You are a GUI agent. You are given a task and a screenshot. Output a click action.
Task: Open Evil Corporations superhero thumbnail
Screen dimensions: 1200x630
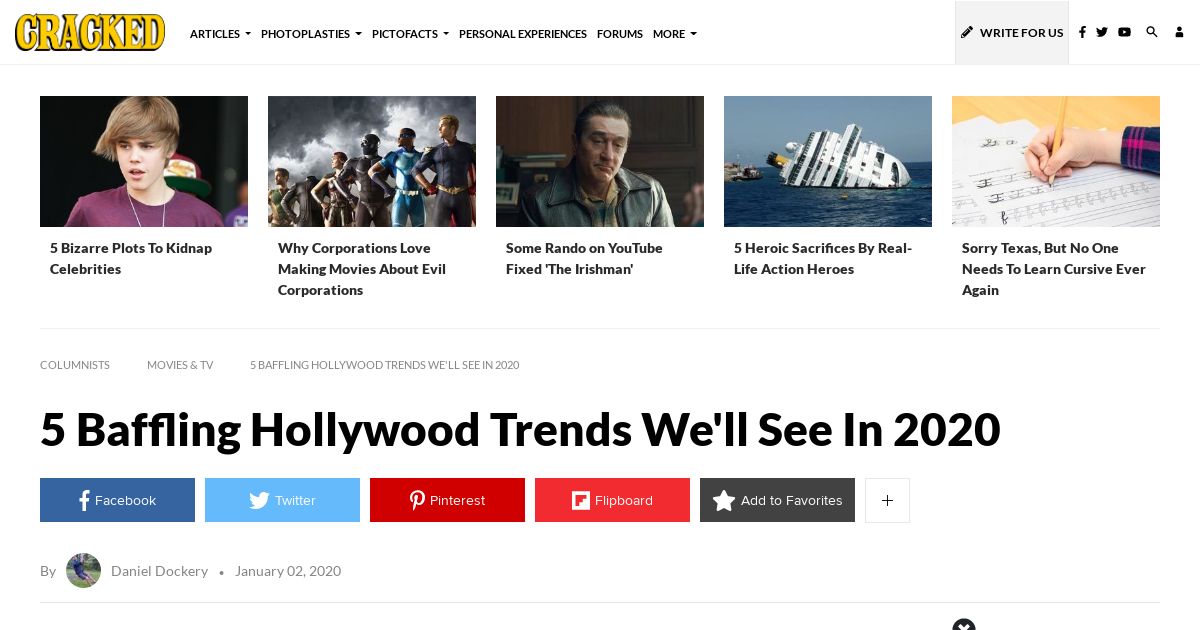[x=372, y=161]
